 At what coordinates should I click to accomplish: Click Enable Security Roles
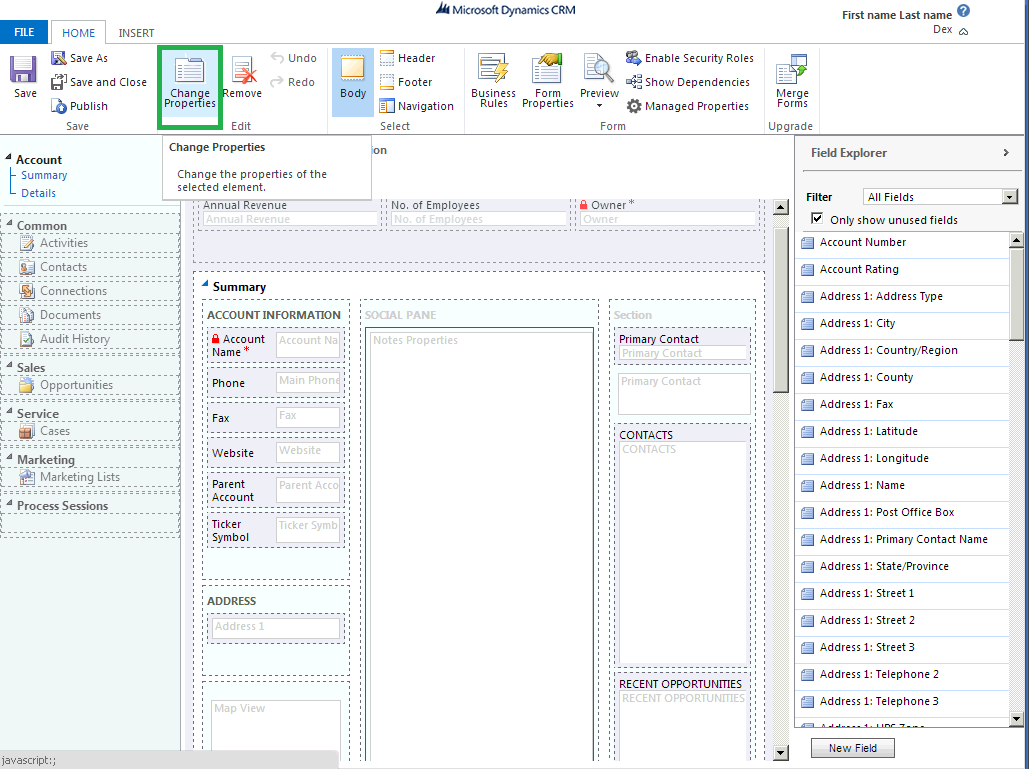point(689,58)
